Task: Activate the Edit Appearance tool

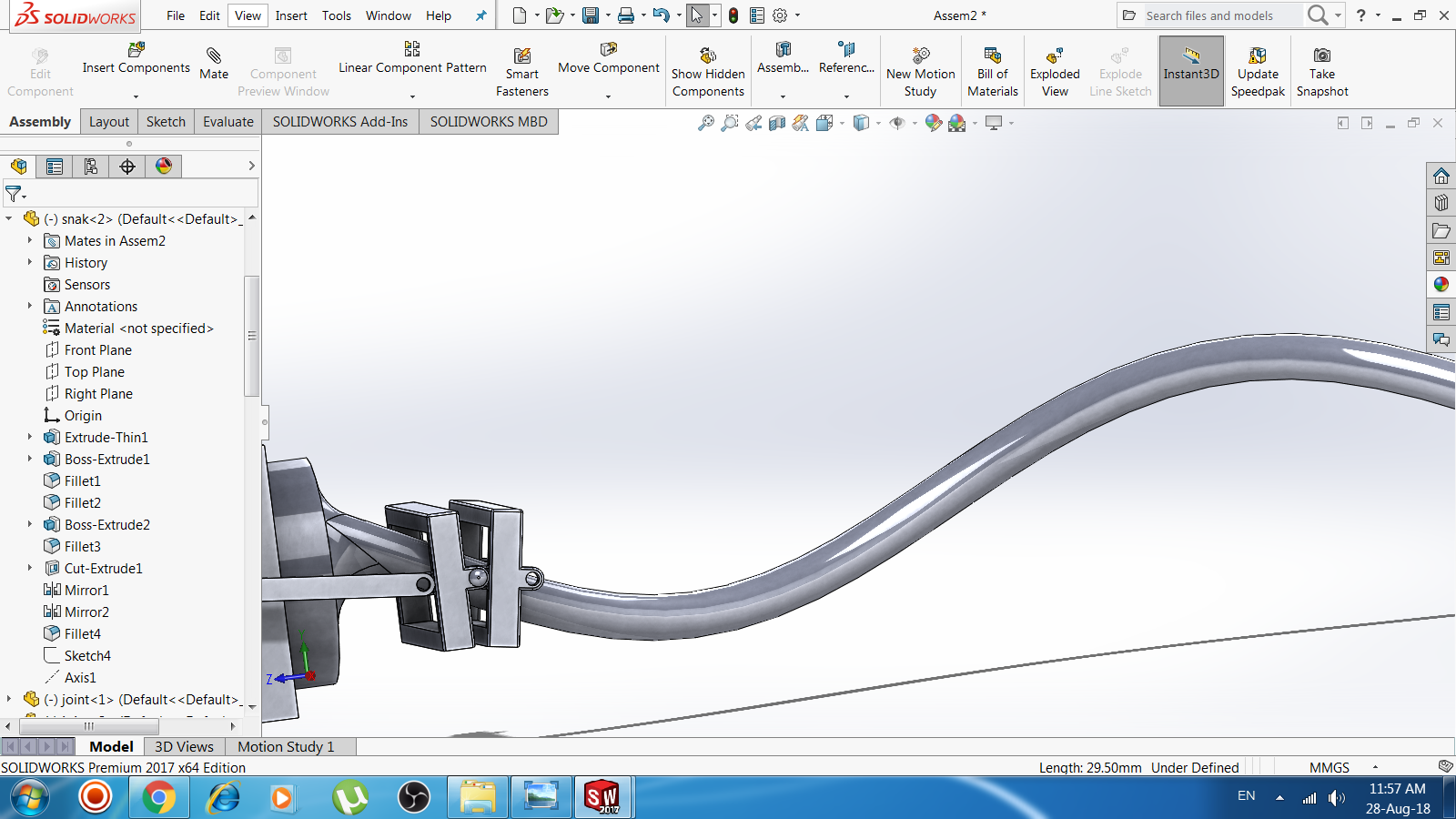Action: (x=933, y=123)
